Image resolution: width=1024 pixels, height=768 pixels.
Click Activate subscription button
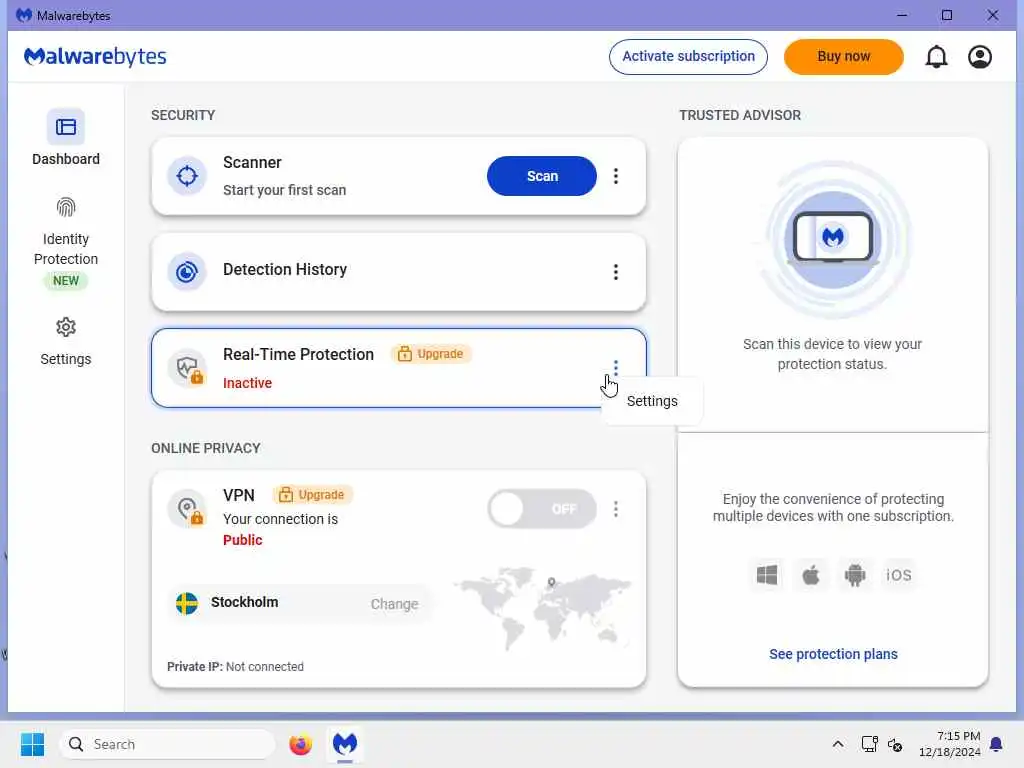coord(688,57)
